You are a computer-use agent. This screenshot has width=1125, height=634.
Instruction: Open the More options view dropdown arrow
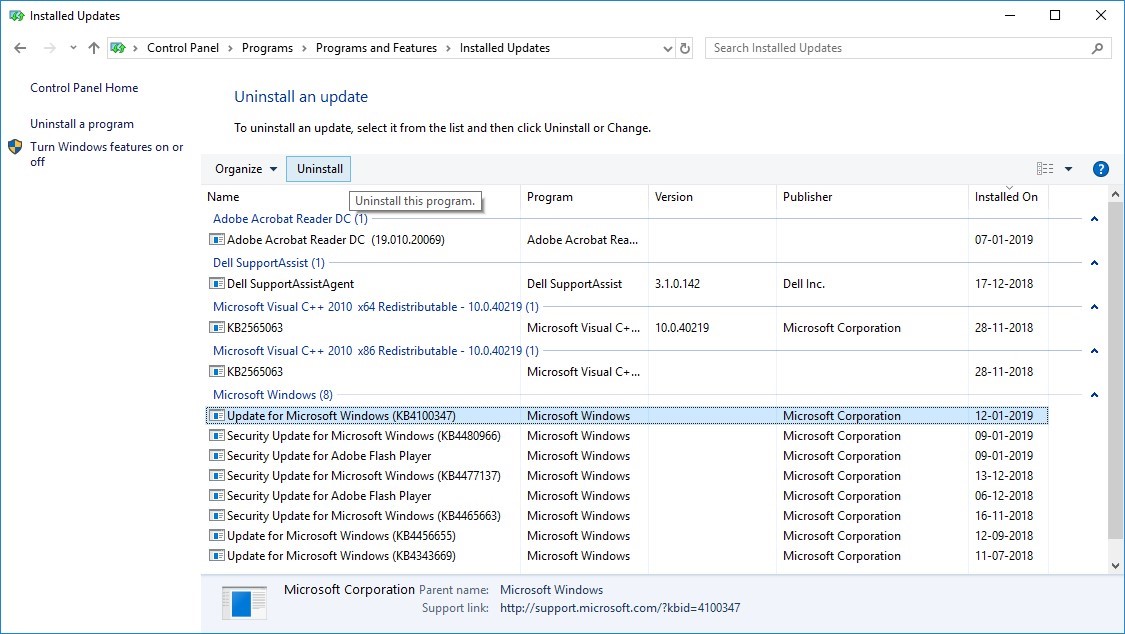point(1068,169)
